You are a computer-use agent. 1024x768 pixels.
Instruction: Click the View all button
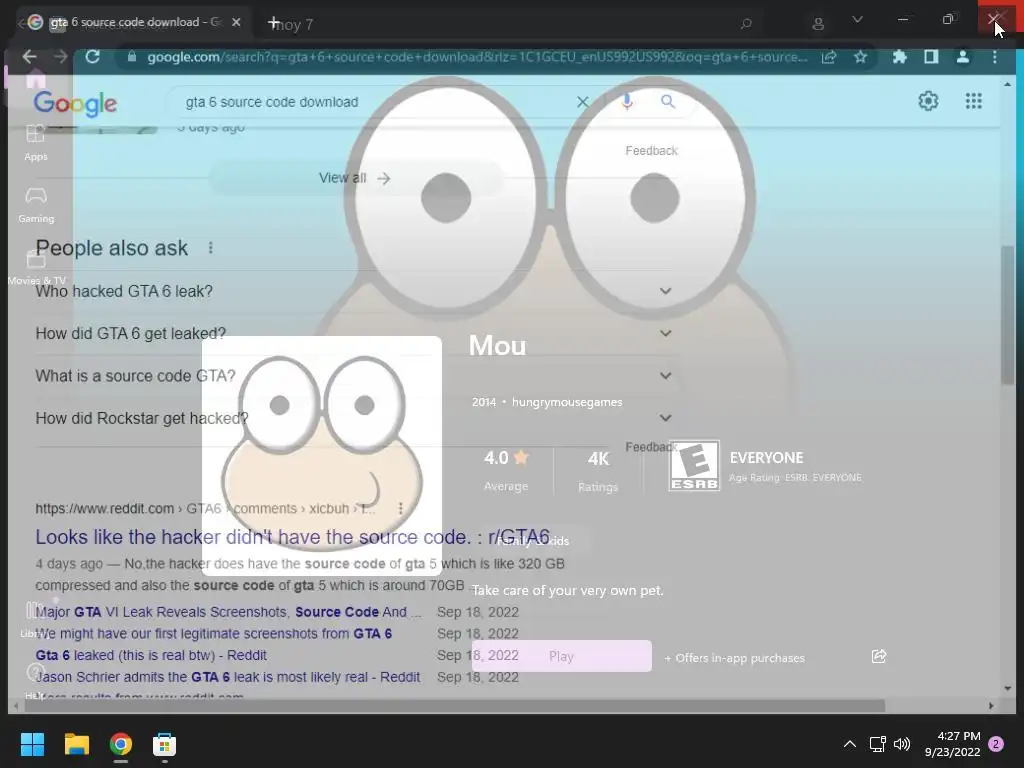(x=356, y=178)
